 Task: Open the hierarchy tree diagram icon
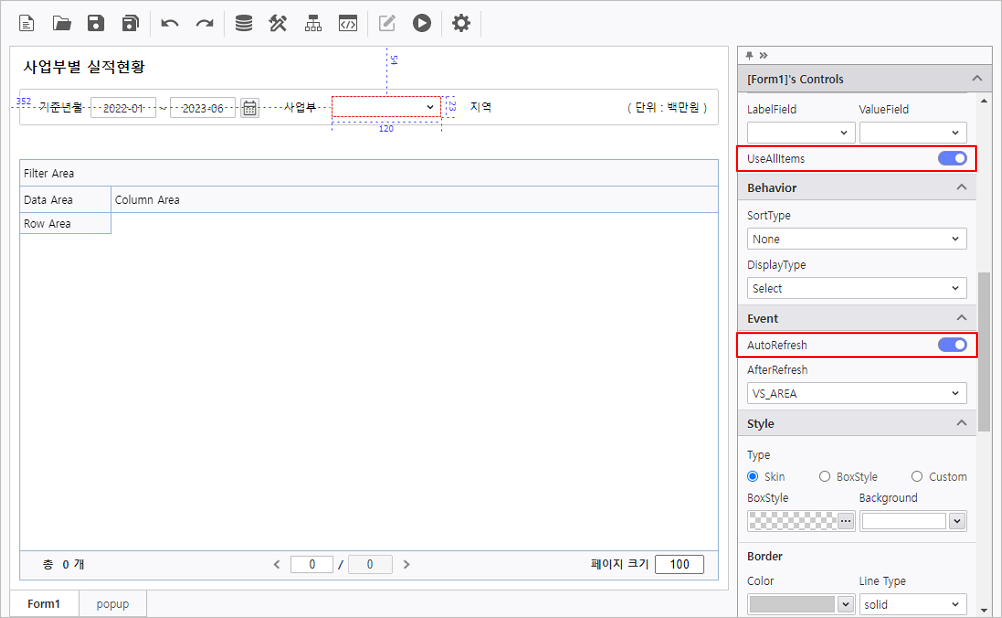(313, 23)
